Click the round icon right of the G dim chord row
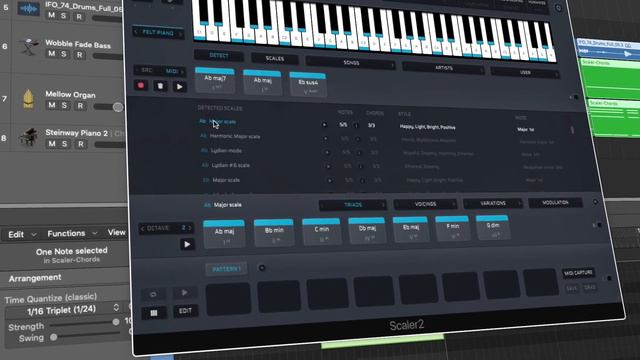640x360 pixels. point(599,225)
